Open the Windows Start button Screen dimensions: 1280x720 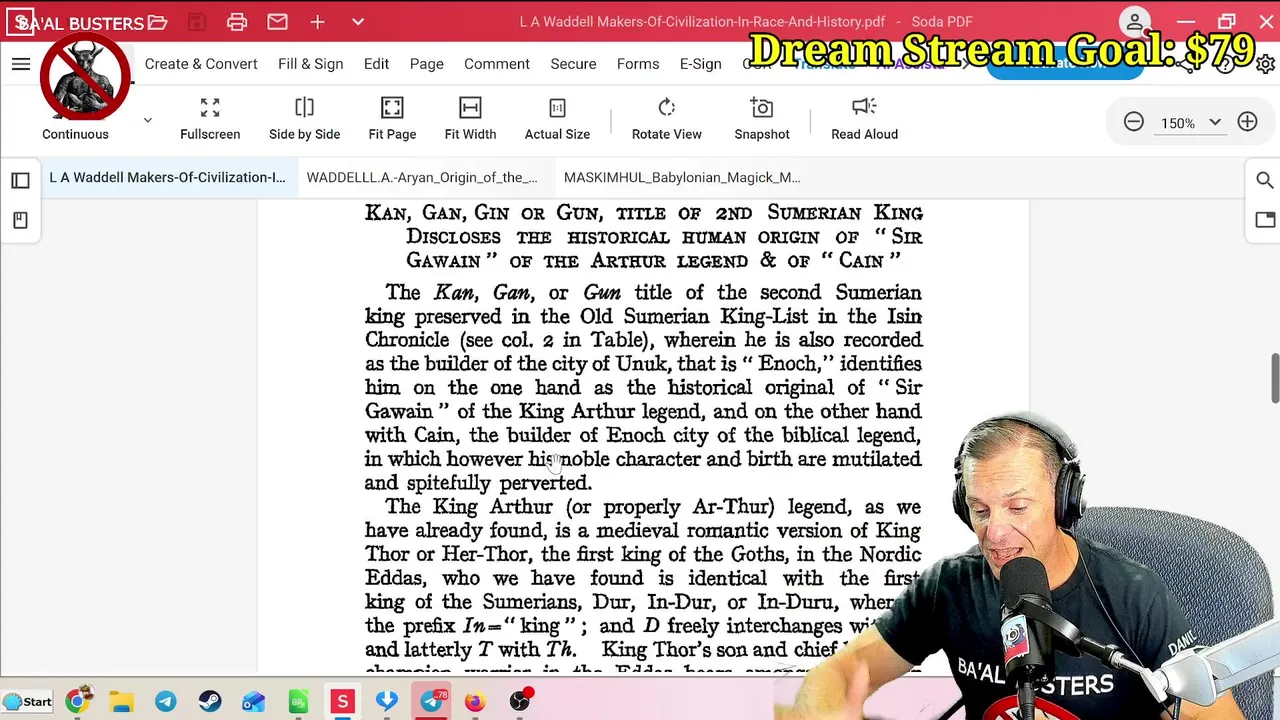pyautogui.click(x=27, y=701)
